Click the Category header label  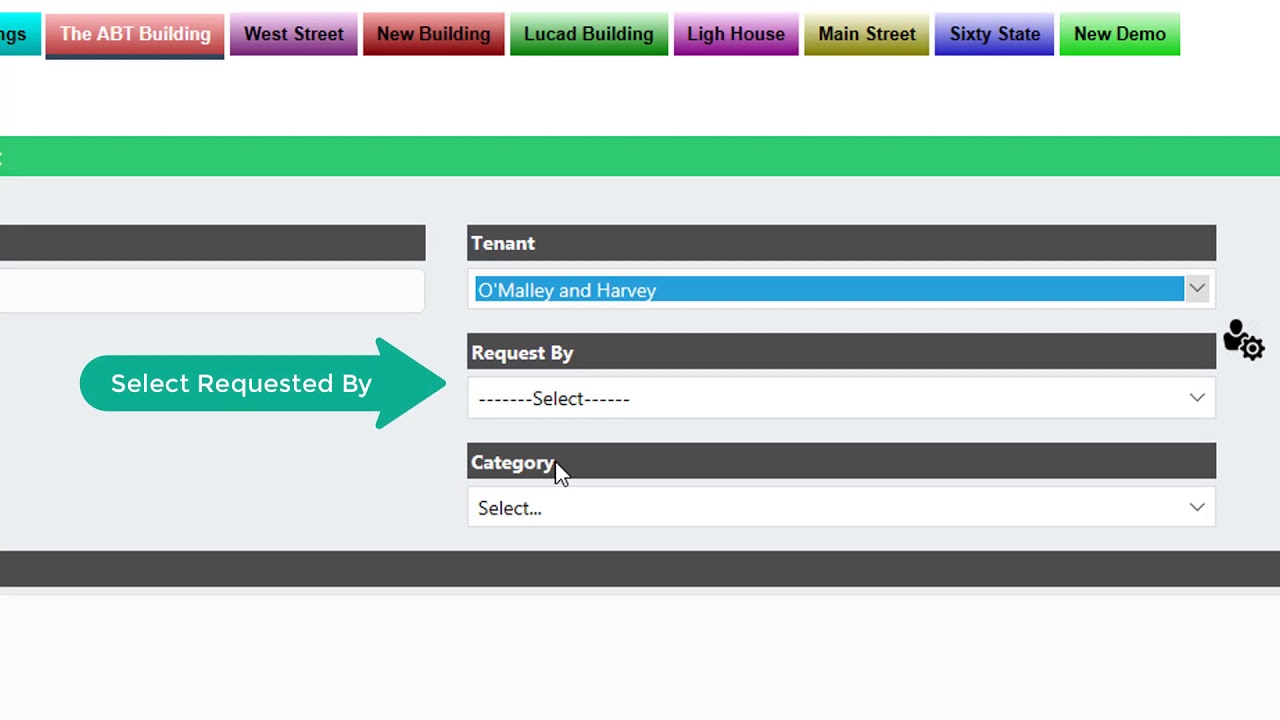pyautogui.click(x=512, y=463)
